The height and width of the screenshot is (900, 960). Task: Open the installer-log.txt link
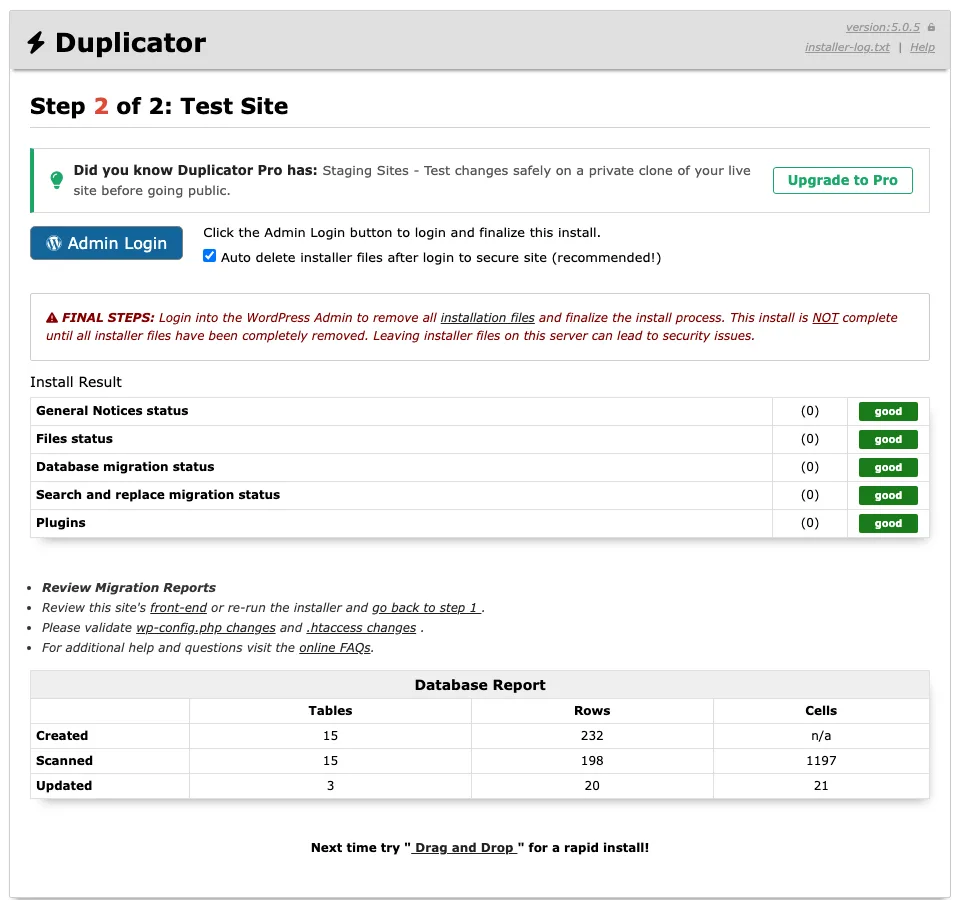point(847,47)
